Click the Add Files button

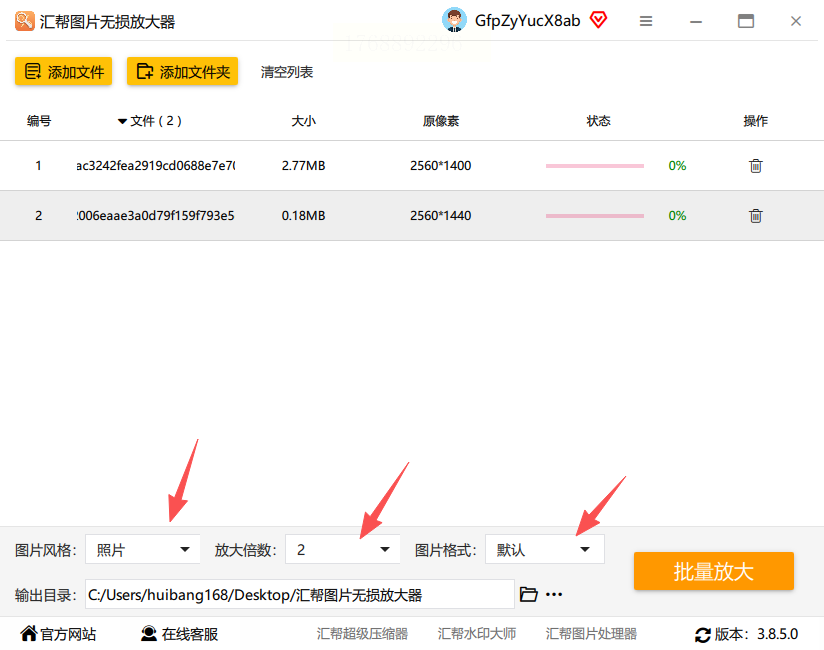64,71
